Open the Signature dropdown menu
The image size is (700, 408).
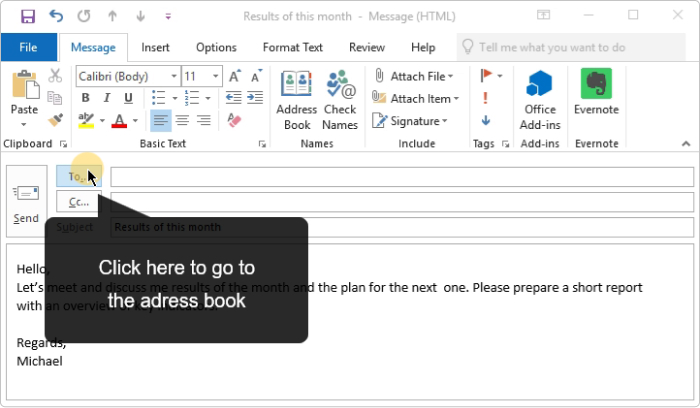444,121
